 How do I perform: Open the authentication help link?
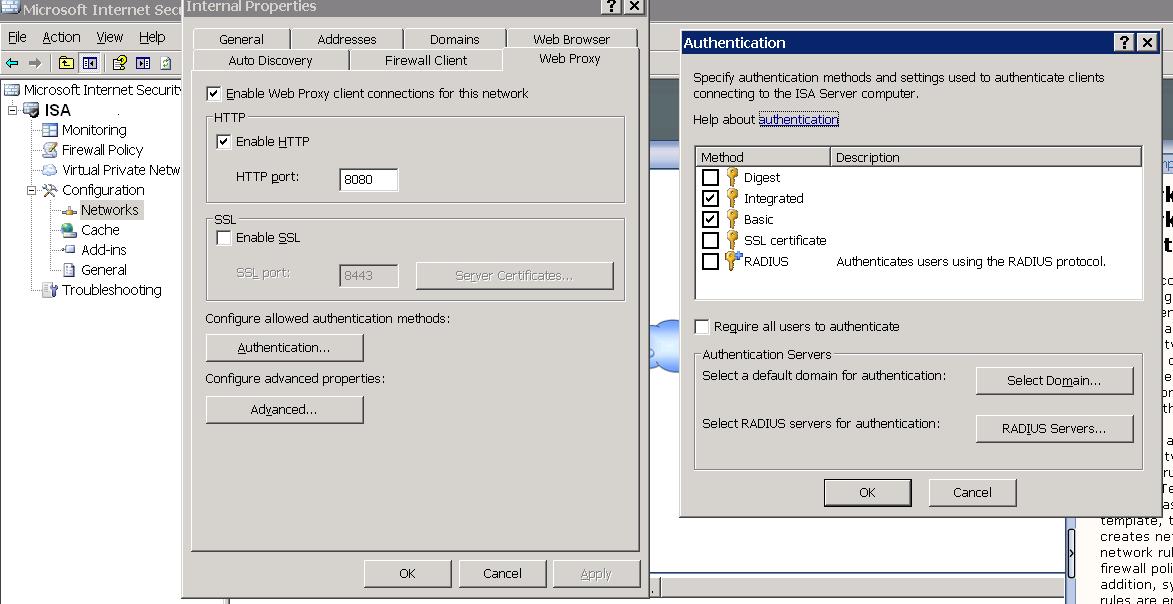[x=798, y=120]
